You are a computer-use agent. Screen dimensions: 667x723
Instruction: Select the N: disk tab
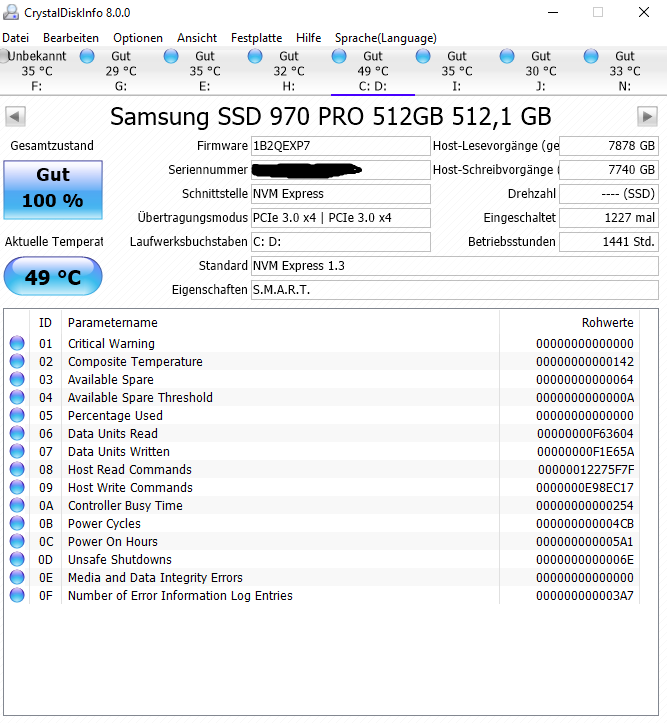tap(625, 71)
